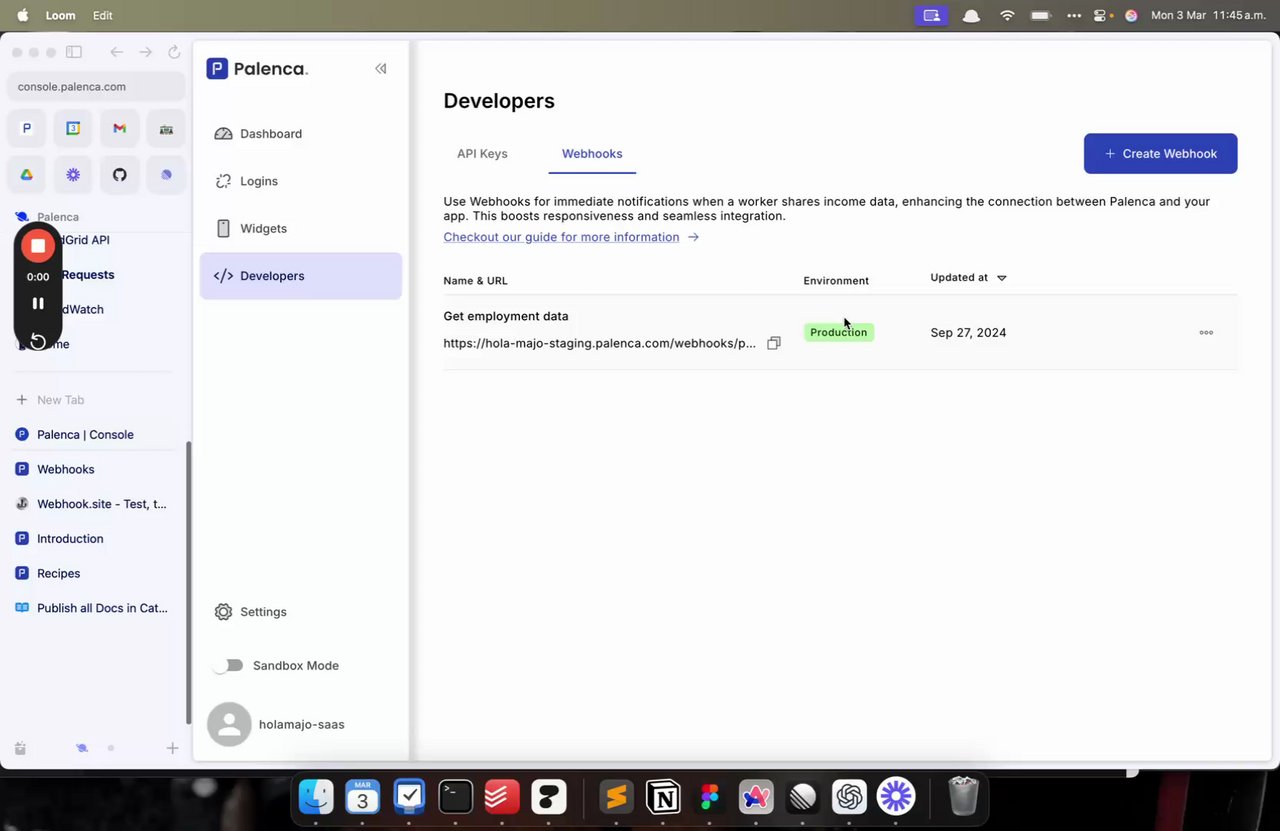Image resolution: width=1280 pixels, height=831 pixels.
Task: Stop the Loom recording
Action: [x=38, y=245]
